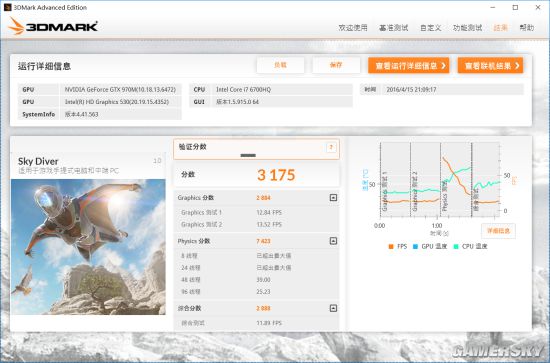Click the green CPU 温度 legend marker

point(456,247)
